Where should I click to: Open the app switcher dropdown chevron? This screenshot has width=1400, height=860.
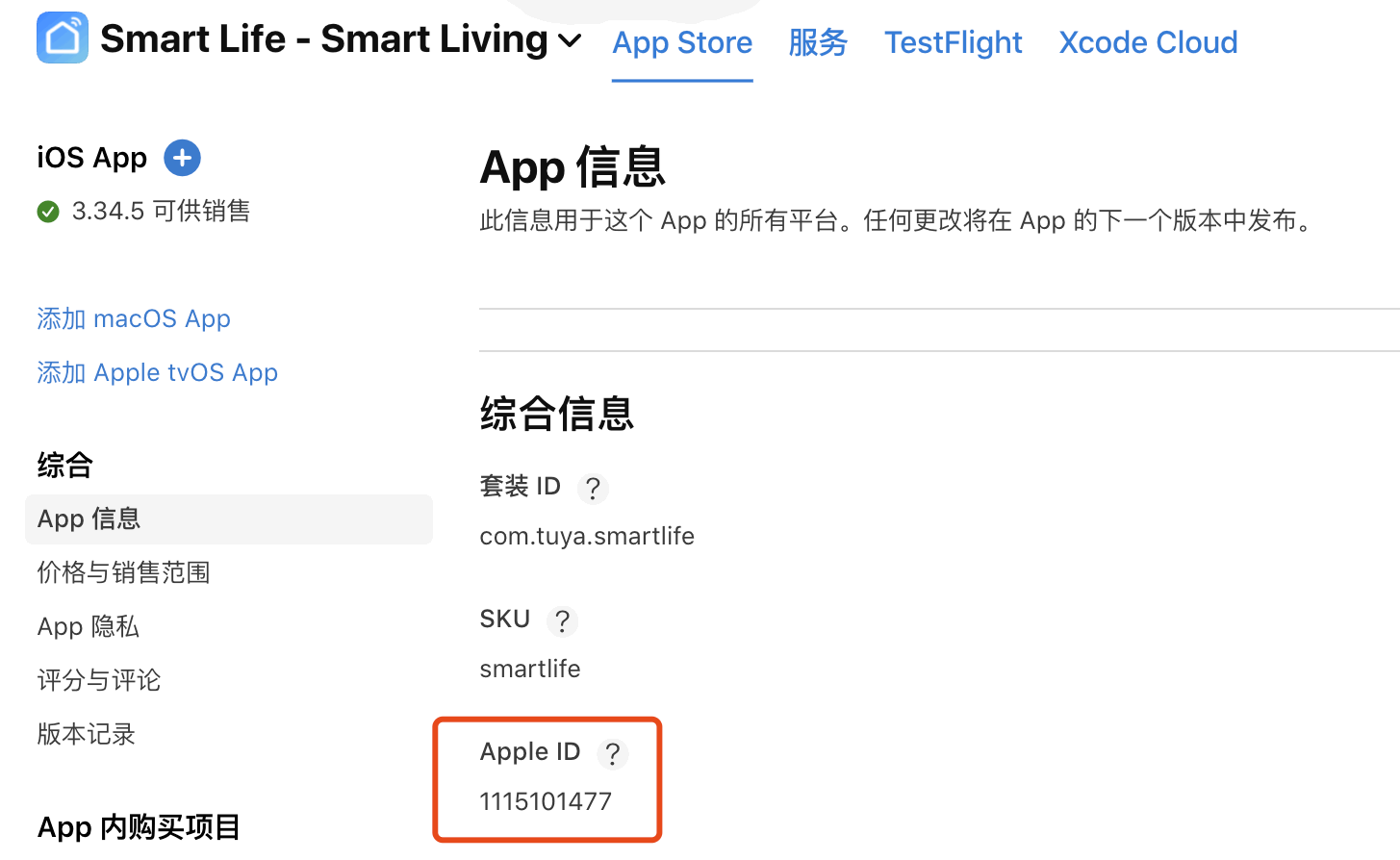570,40
